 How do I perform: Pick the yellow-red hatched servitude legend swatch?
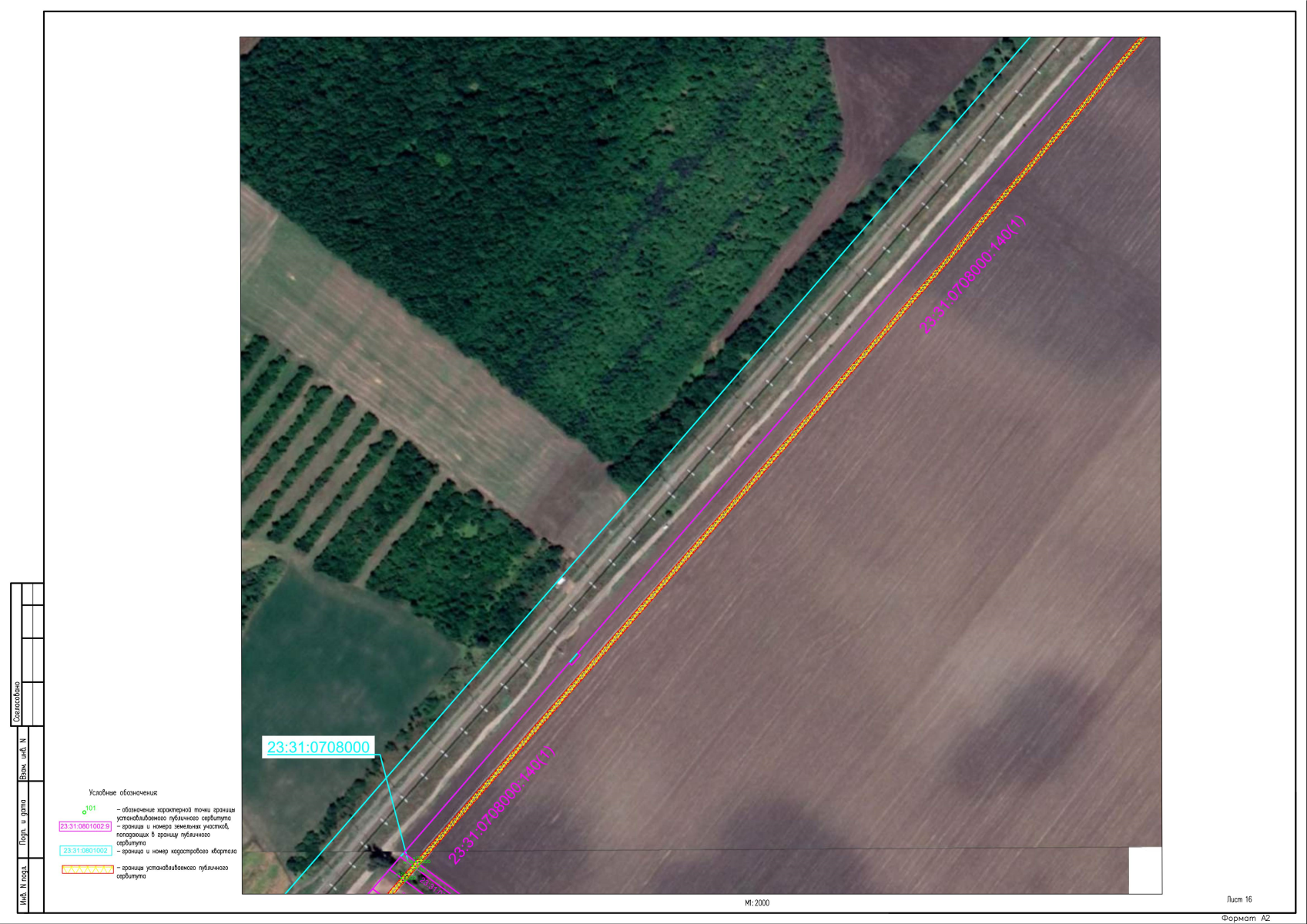(87, 869)
